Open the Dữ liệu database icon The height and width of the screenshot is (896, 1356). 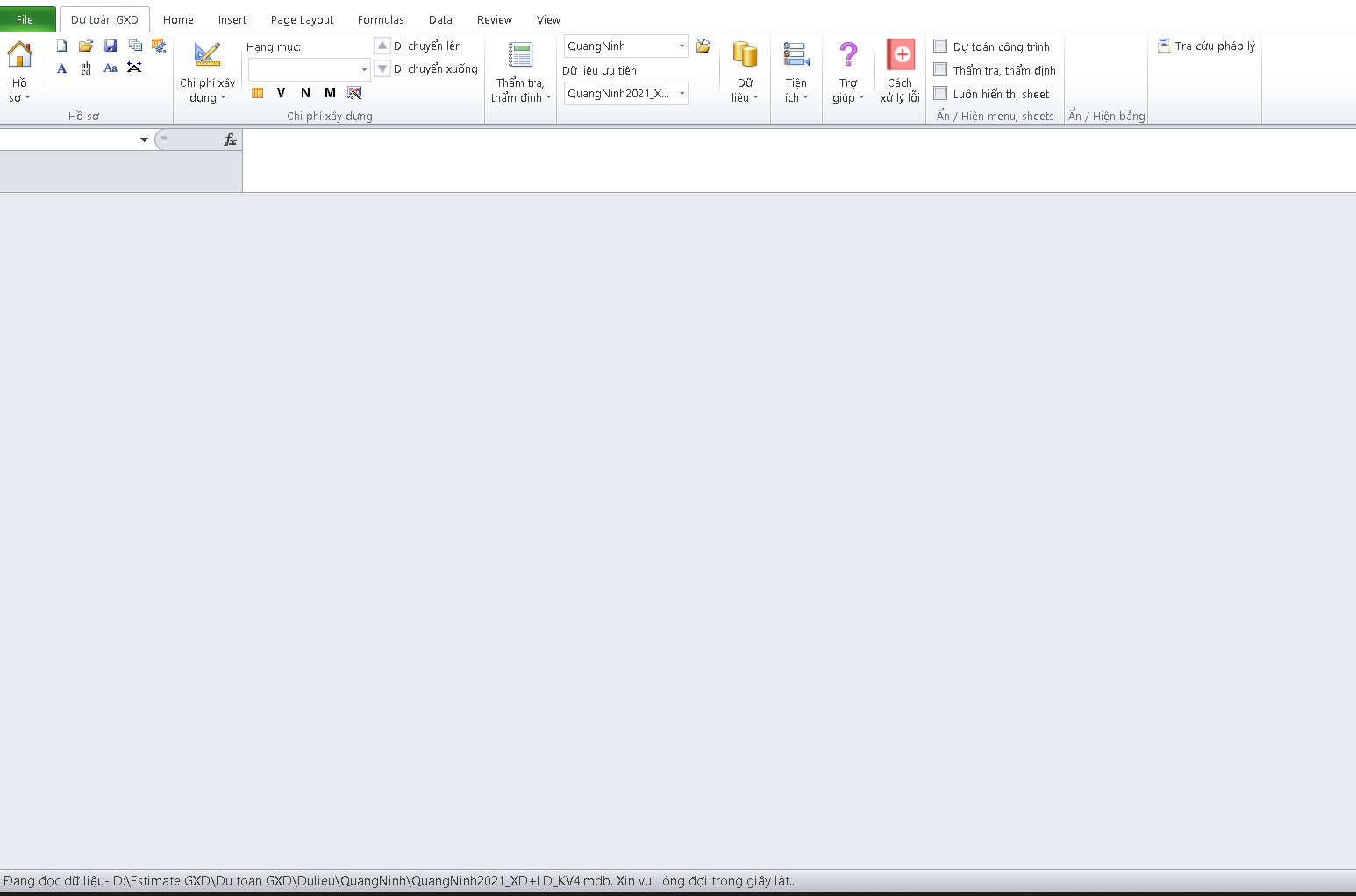pyautogui.click(x=745, y=56)
